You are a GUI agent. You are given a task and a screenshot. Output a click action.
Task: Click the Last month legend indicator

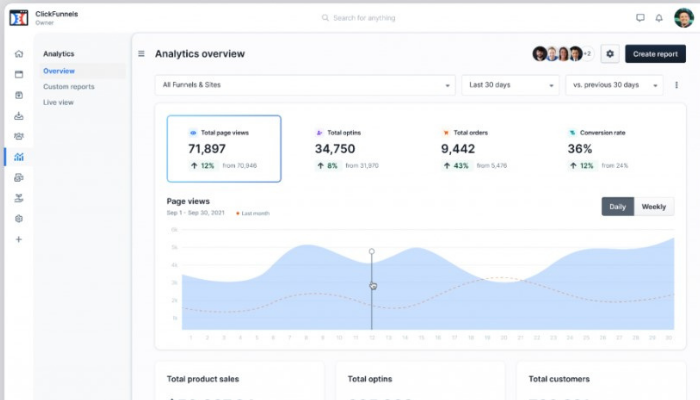253,213
